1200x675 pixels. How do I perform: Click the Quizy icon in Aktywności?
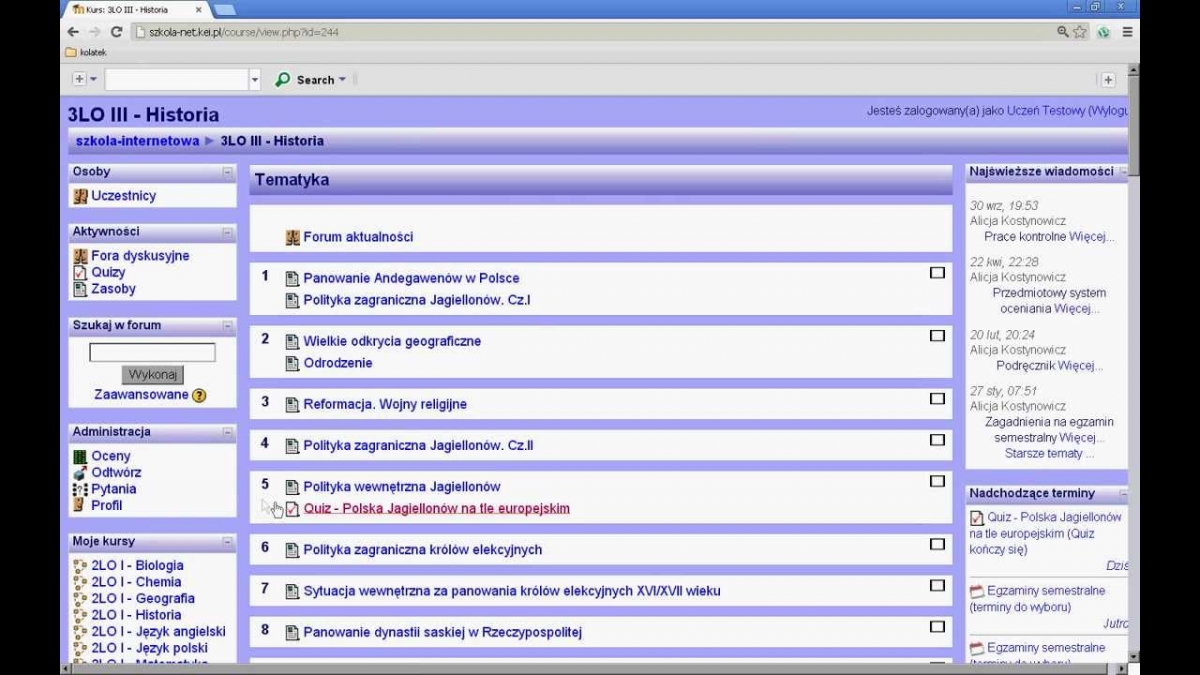tap(80, 273)
